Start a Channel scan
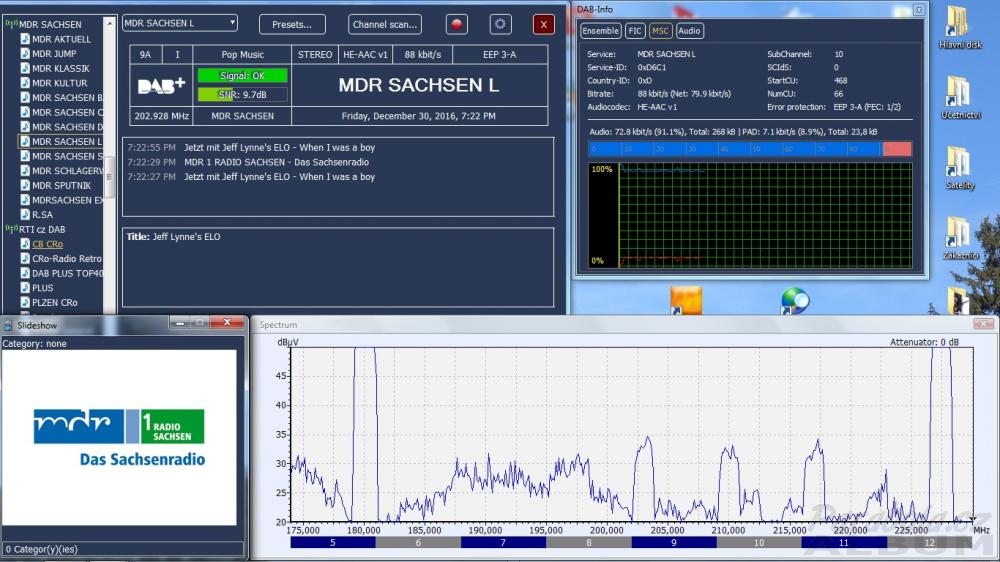The width and height of the screenshot is (1000, 562). (x=385, y=24)
